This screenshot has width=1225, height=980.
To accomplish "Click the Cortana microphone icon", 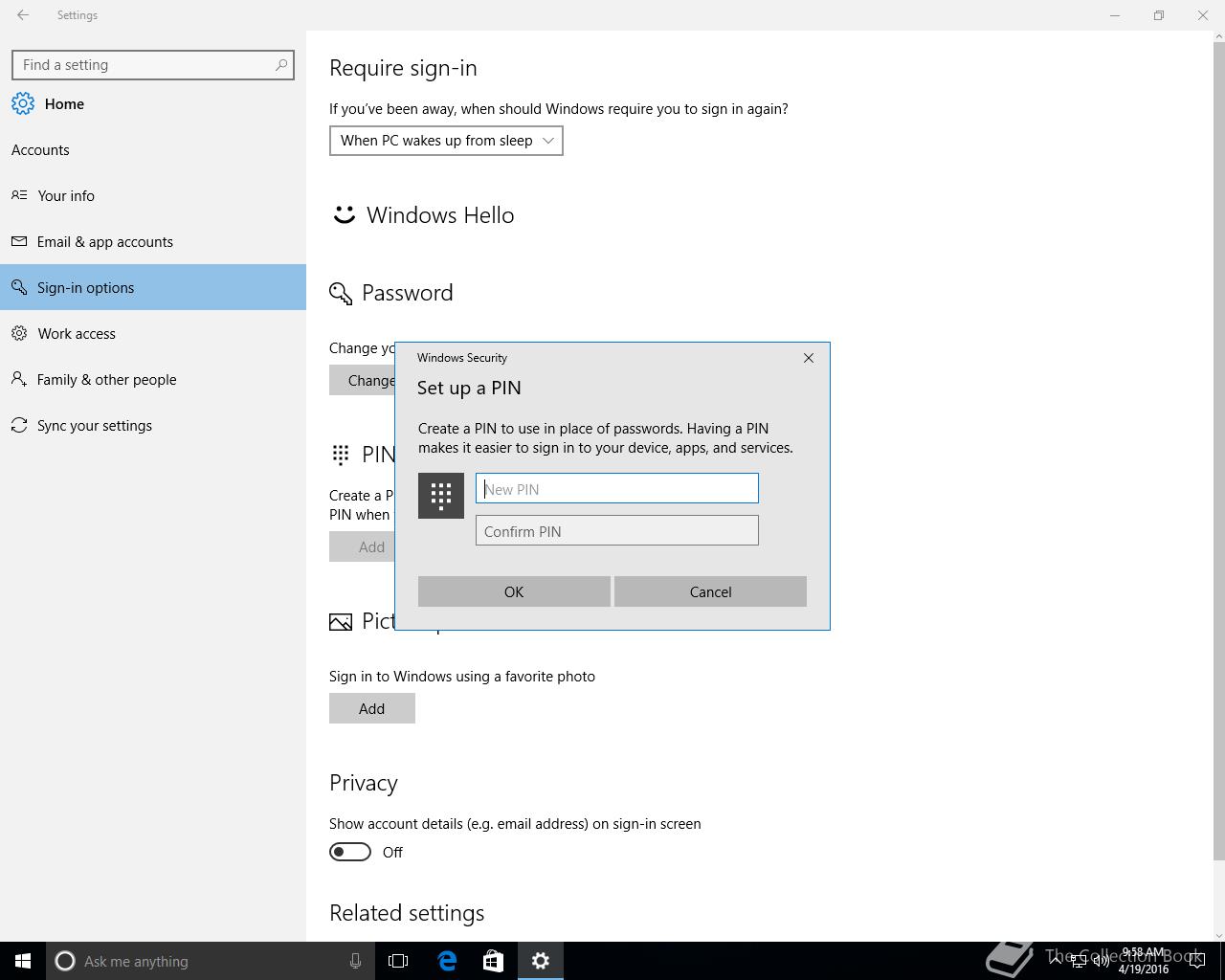I will coord(355,961).
